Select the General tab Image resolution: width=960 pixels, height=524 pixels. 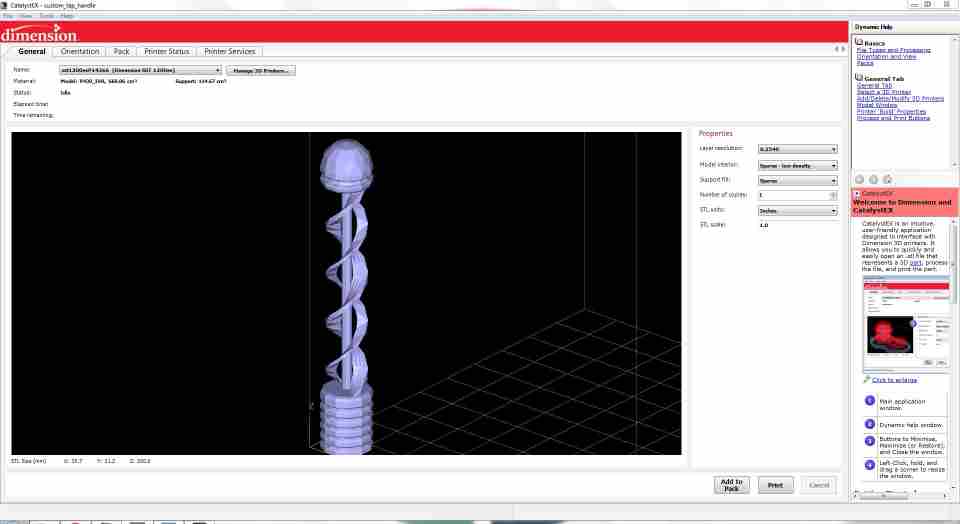(x=31, y=51)
